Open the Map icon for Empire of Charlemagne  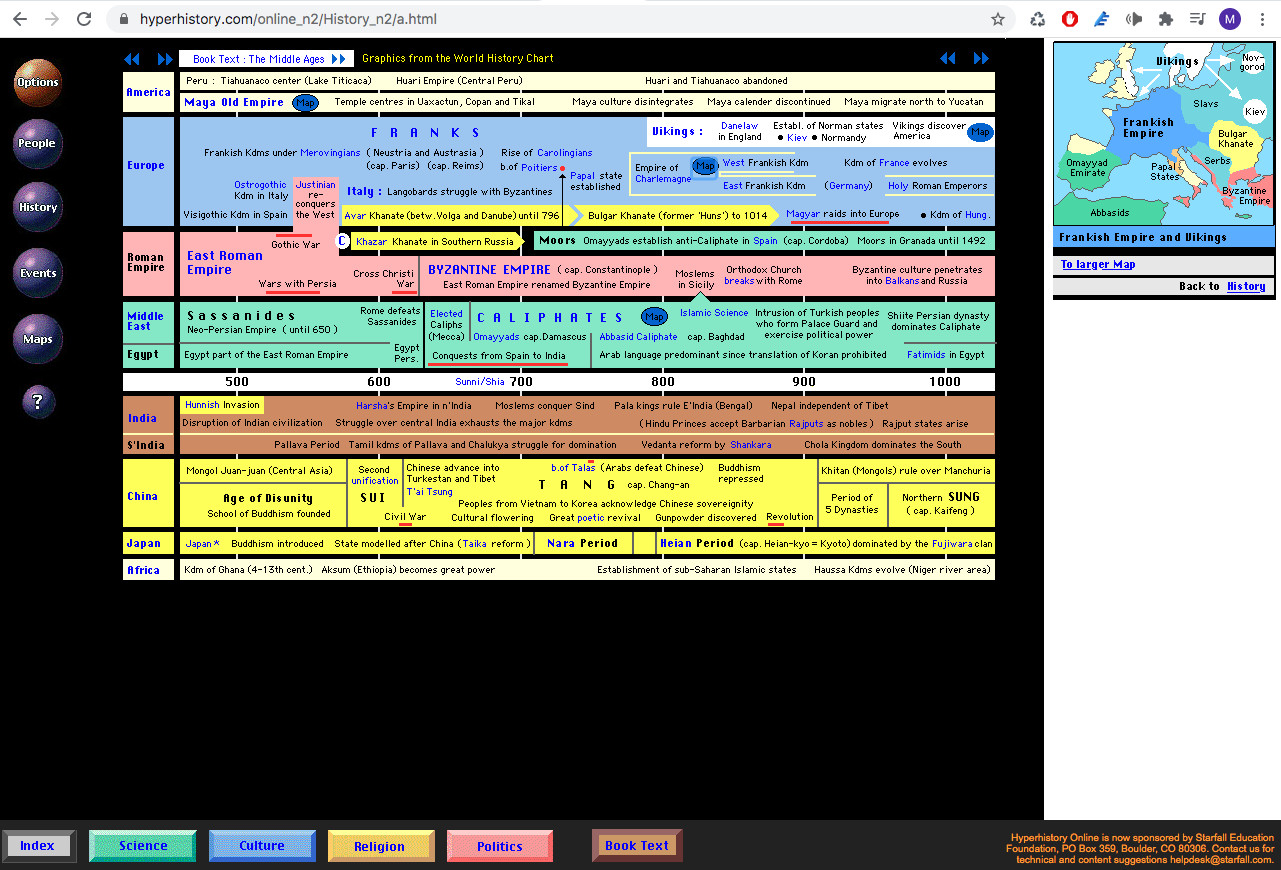click(x=706, y=166)
